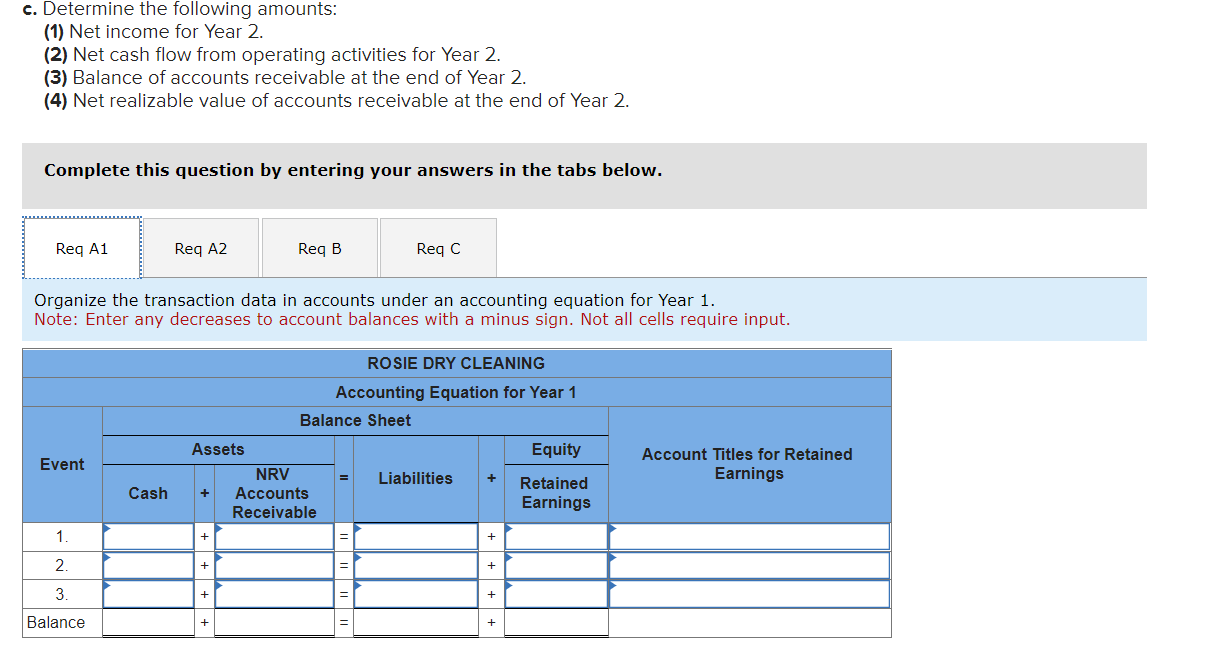Screen dimensions: 1210x647
Task: Click the Cash cell for event 3
Action: click(x=148, y=594)
